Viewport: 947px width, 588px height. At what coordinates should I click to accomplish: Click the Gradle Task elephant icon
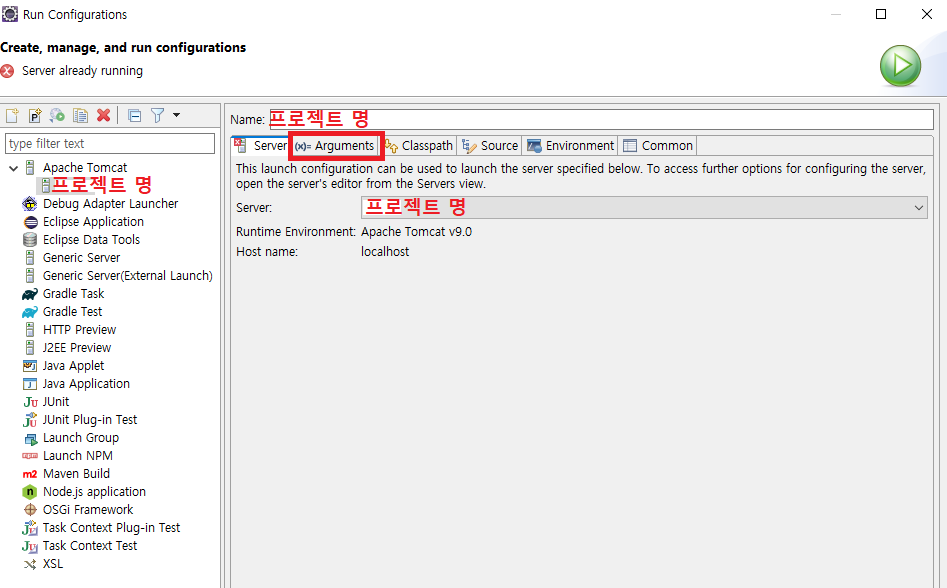coord(30,294)
